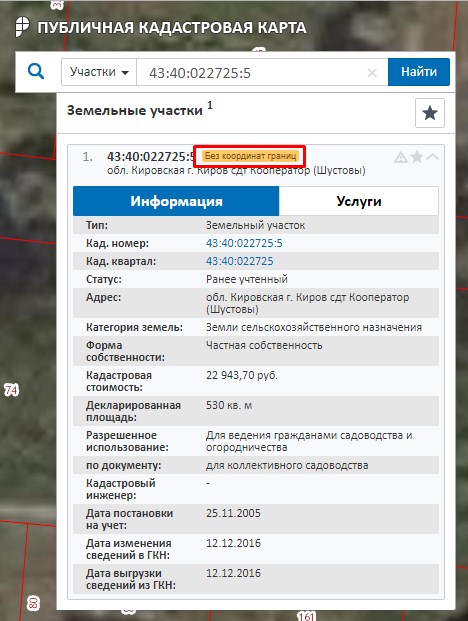Clear the search field with X
The height and width of the screenshot is (621, 468).
coord(372,72)
